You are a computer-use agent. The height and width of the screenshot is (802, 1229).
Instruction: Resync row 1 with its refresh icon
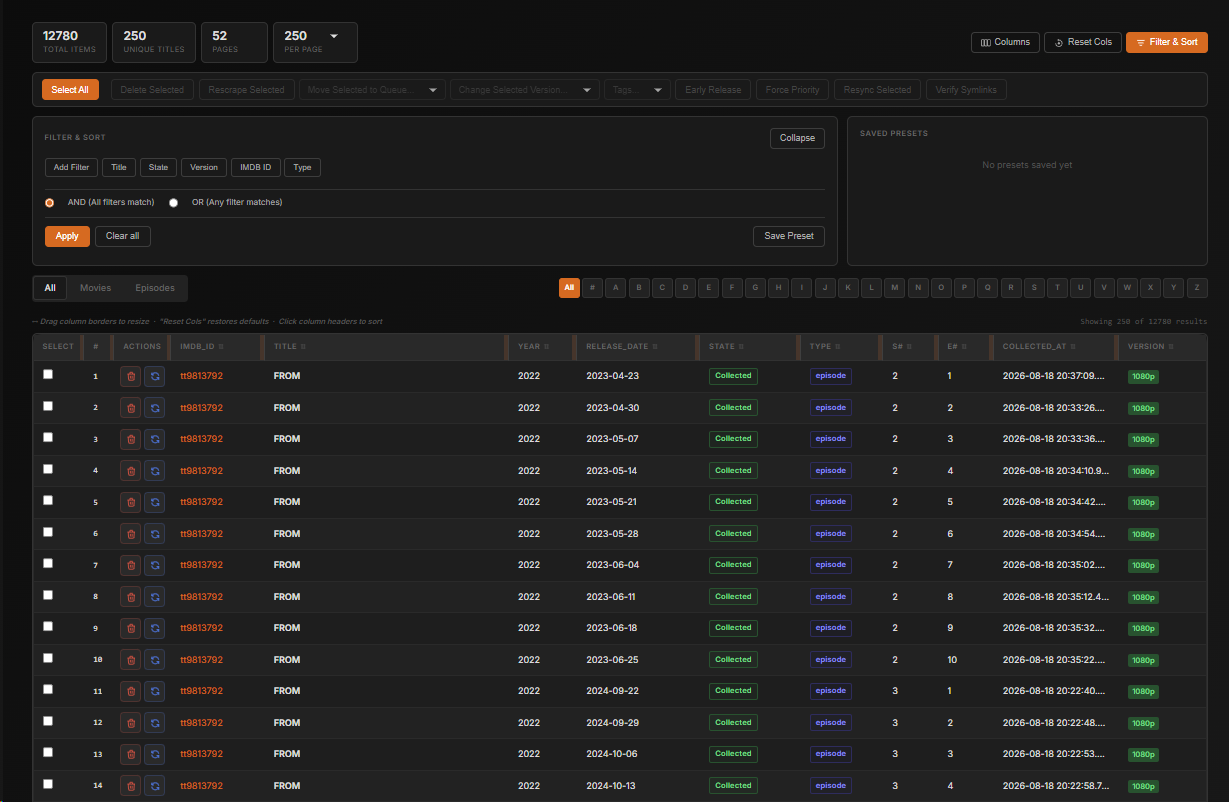pyautogui.click(x=155, y=377)
